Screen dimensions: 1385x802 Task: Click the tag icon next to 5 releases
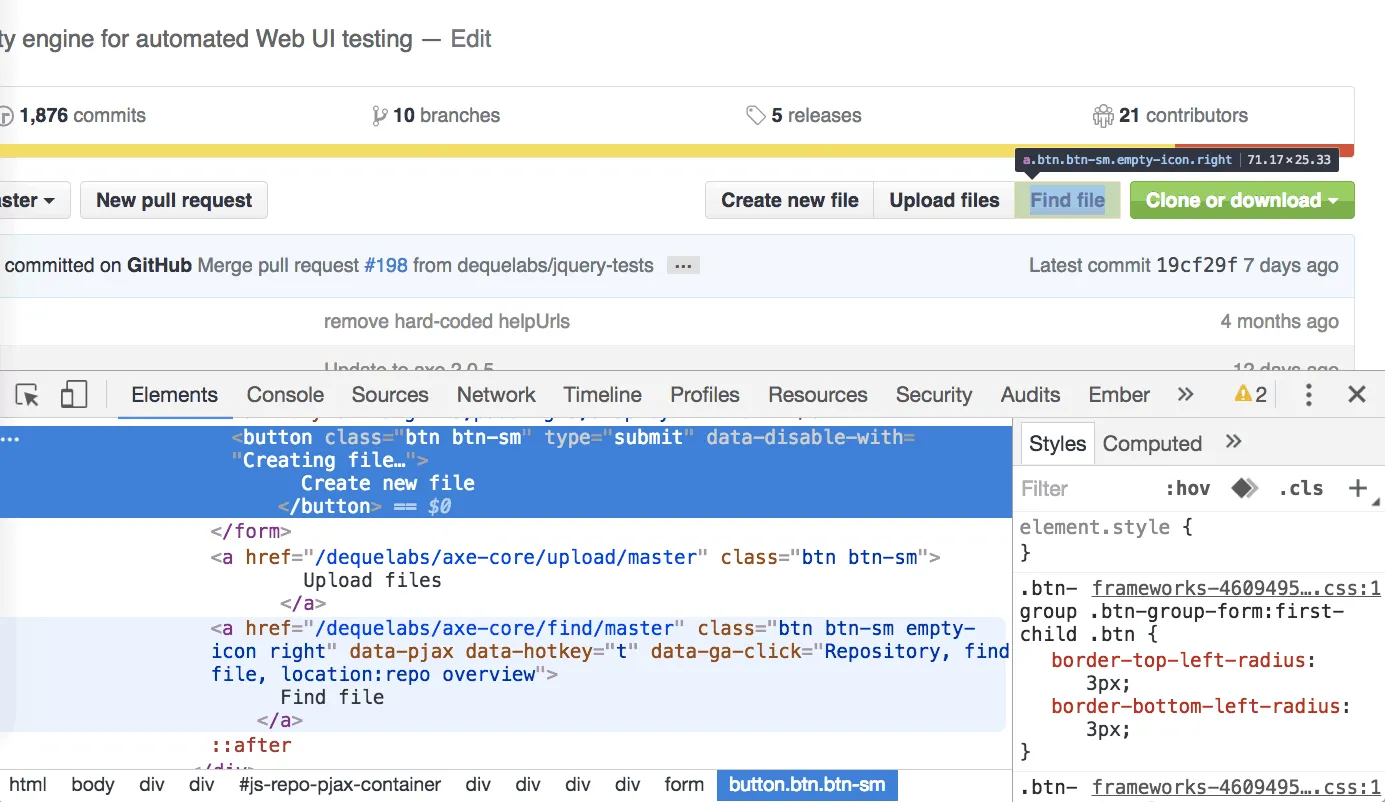[x=757, y=115]
